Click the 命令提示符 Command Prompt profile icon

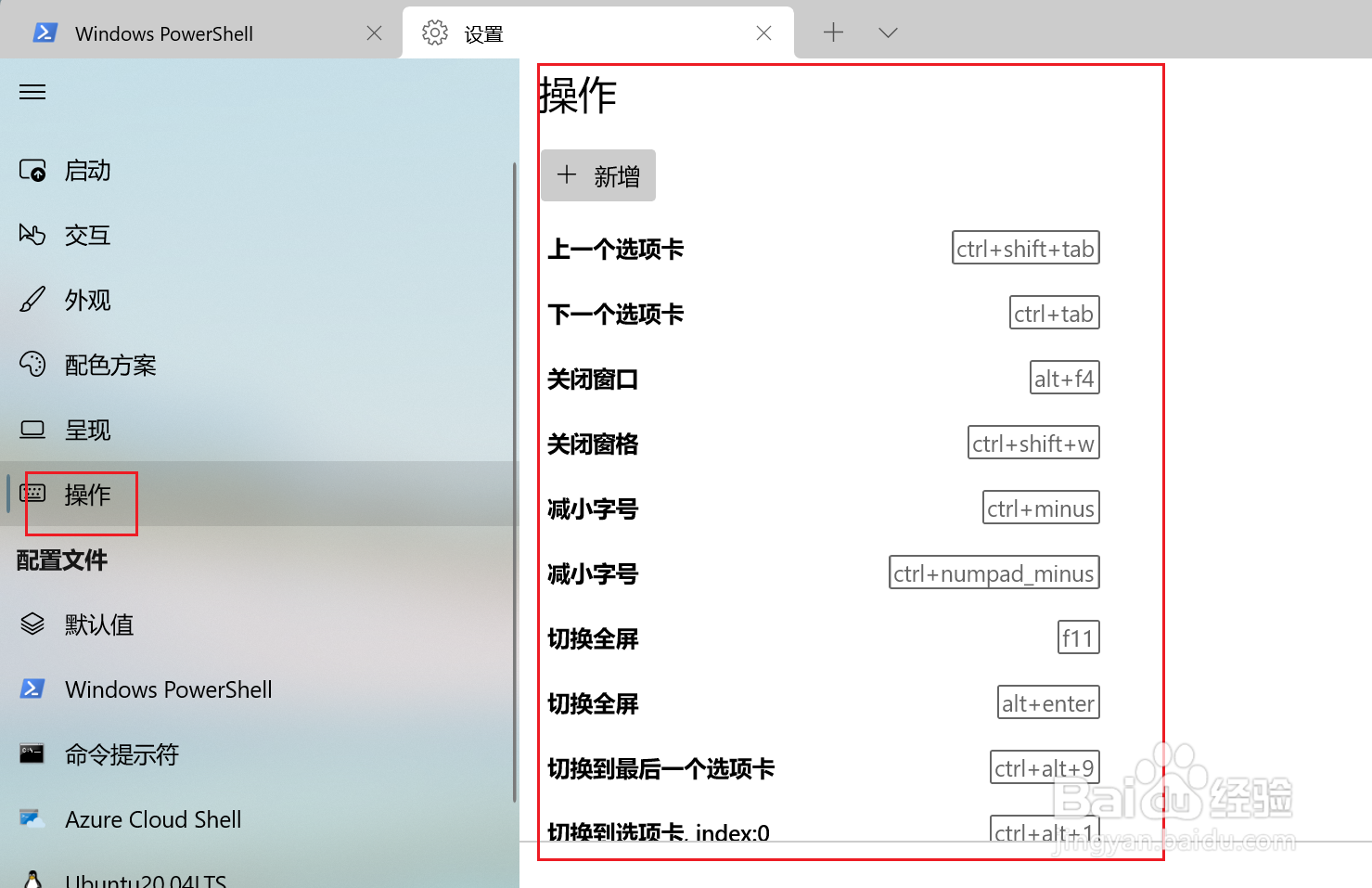click(32, 754)
